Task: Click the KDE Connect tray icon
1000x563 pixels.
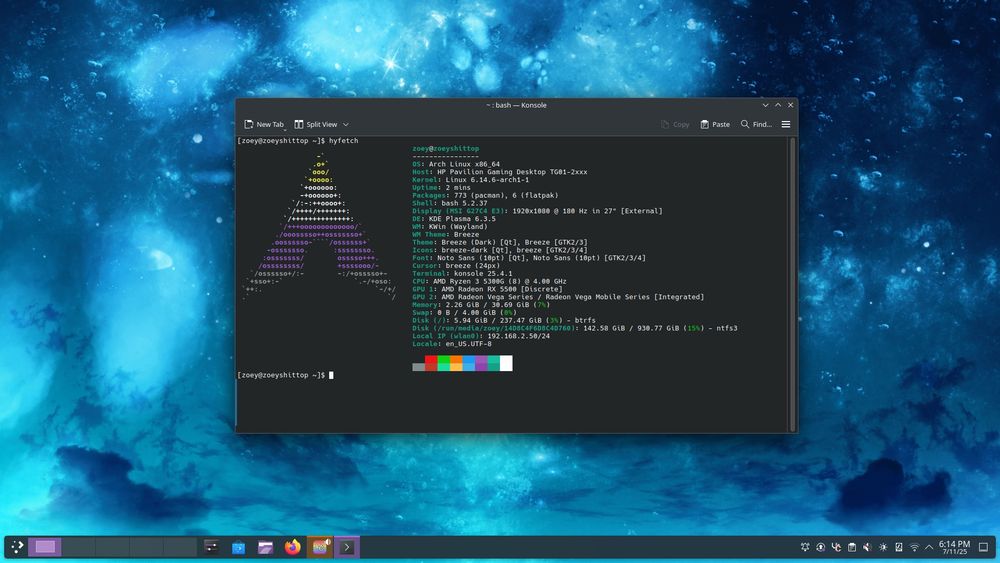Action: tap(836, 547)
